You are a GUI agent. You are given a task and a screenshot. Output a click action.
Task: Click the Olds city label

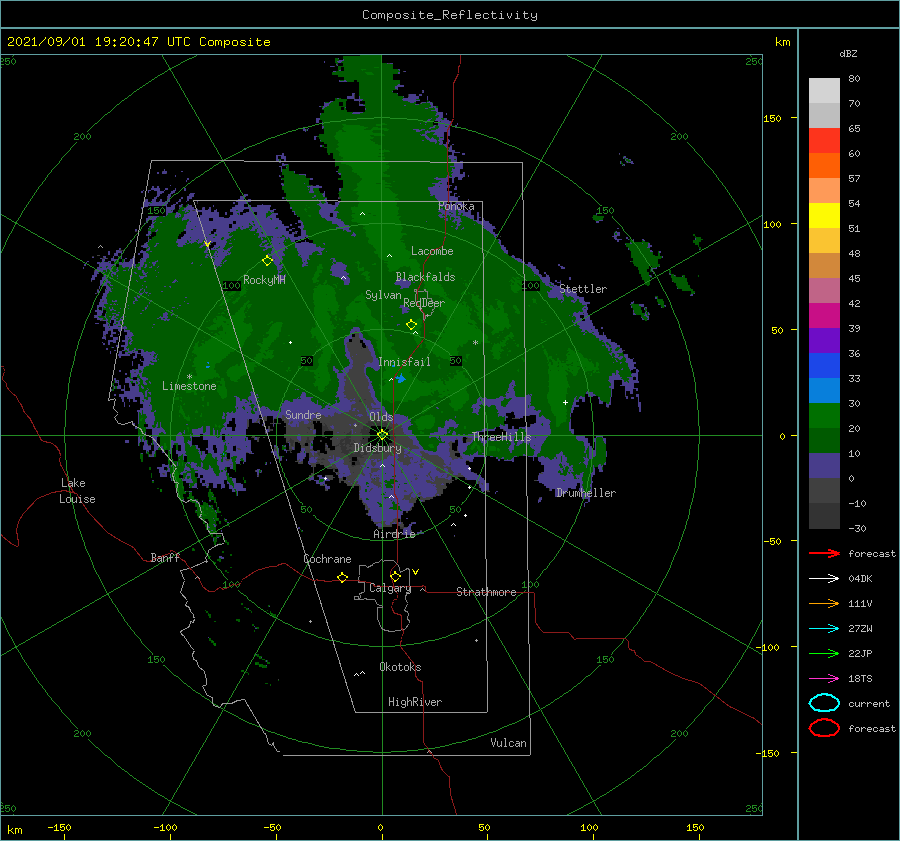point(381,417)
